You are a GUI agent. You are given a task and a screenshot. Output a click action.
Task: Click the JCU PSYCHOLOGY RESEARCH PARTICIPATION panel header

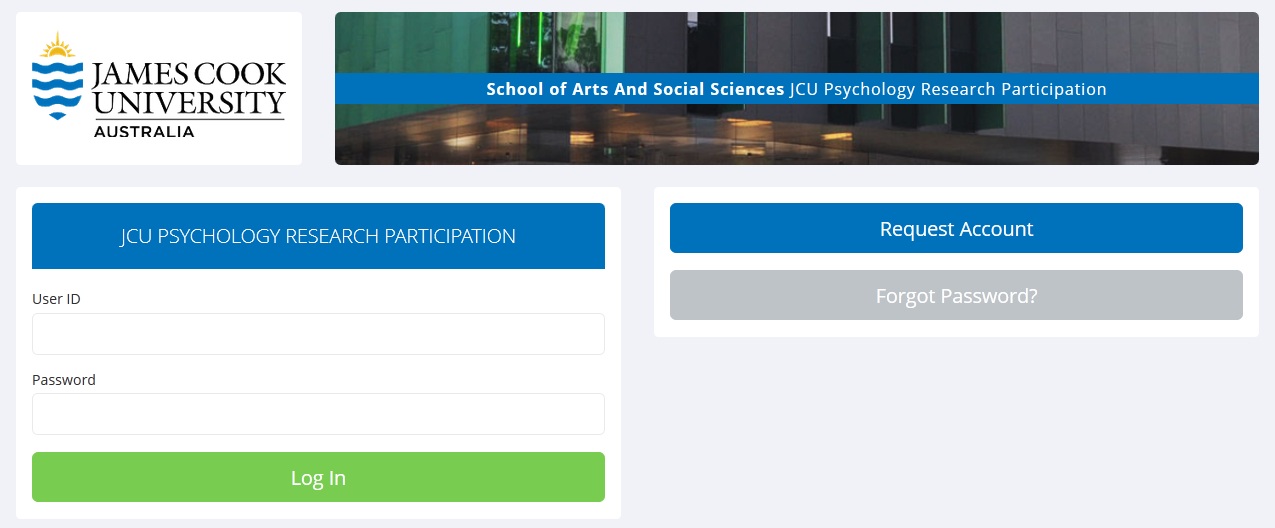(x=318, y=236)
